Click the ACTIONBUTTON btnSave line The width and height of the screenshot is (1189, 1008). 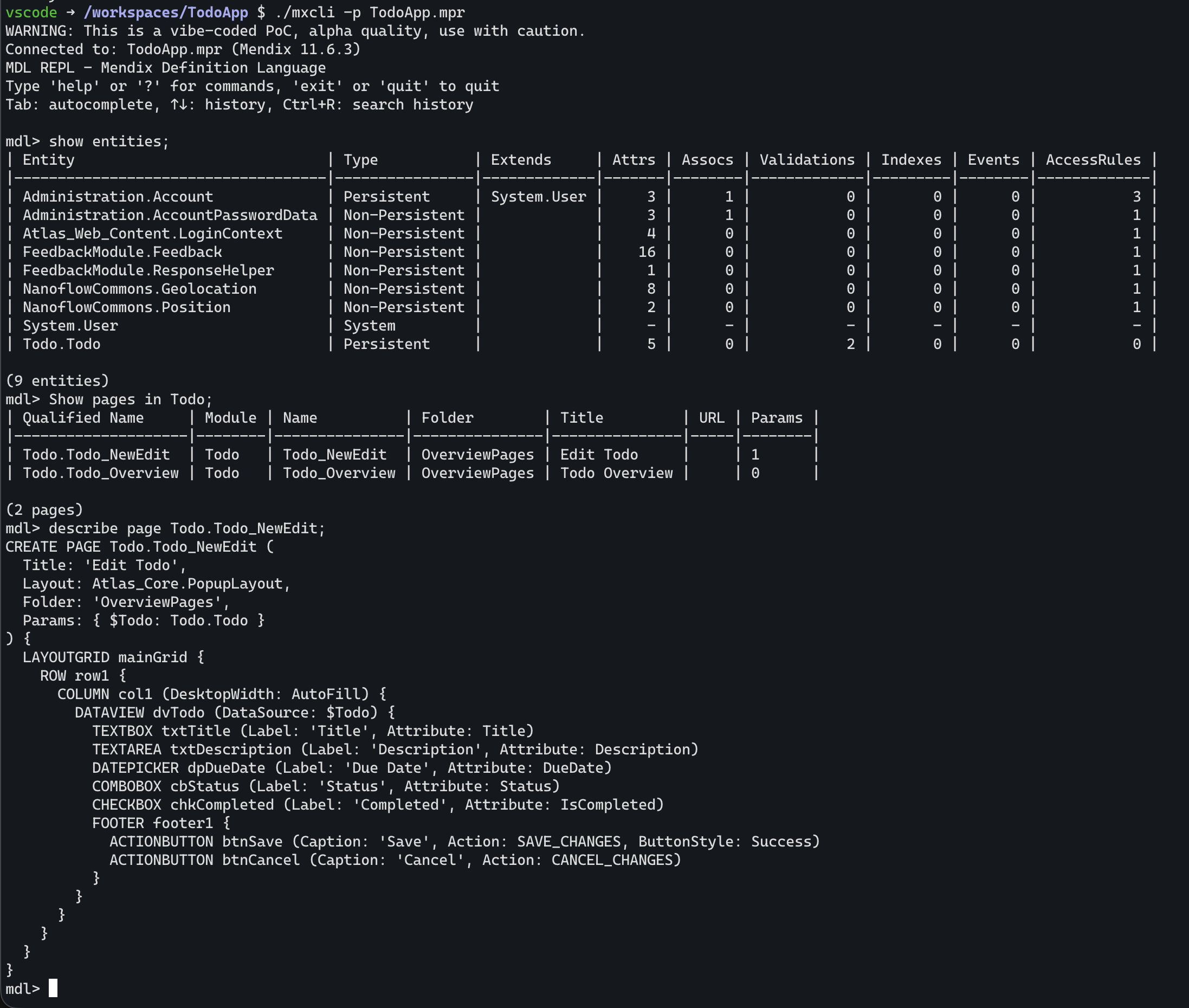click(x=464, y=842)
